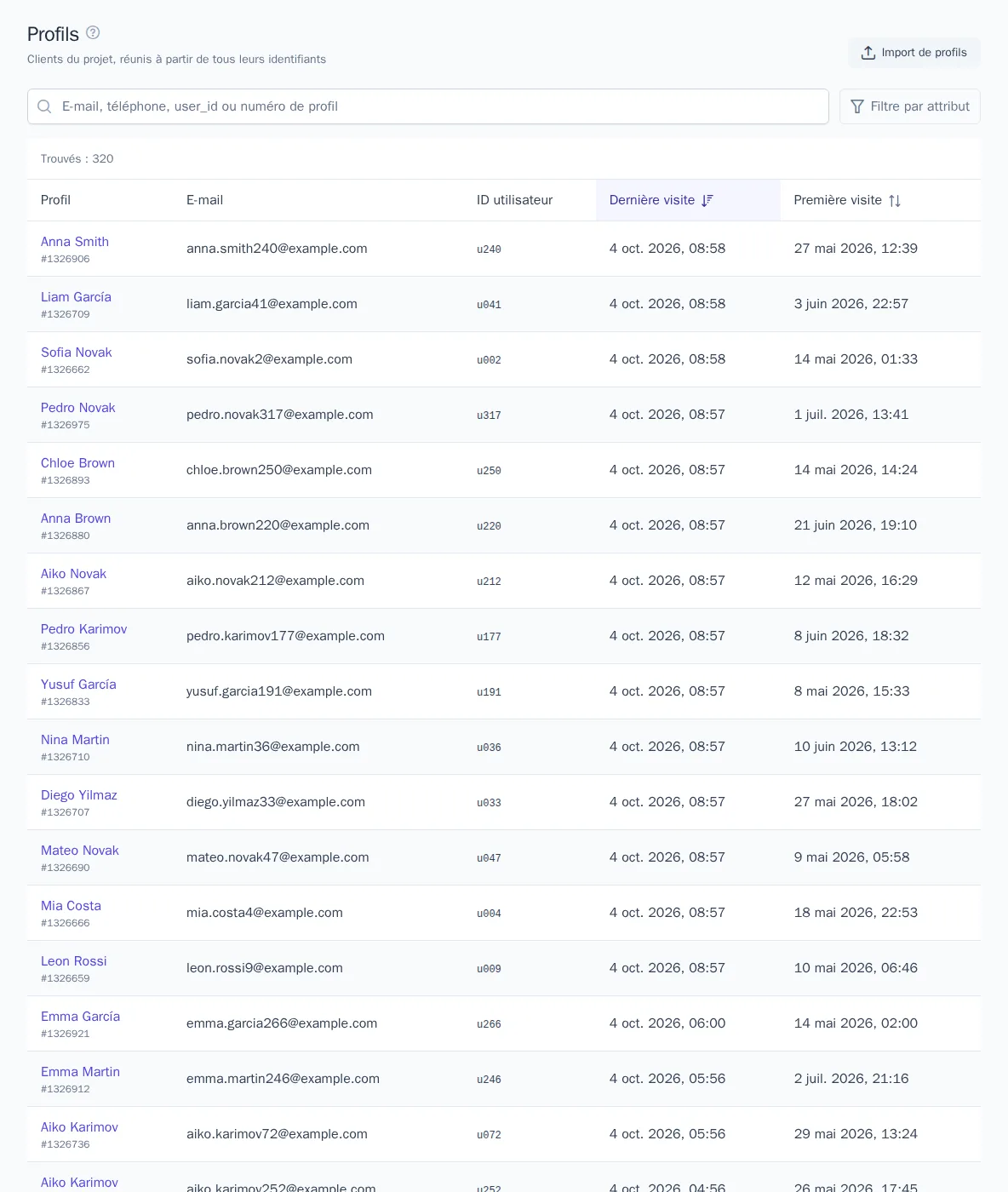
Task: Click the Profil column header
Action: point(55,200)
